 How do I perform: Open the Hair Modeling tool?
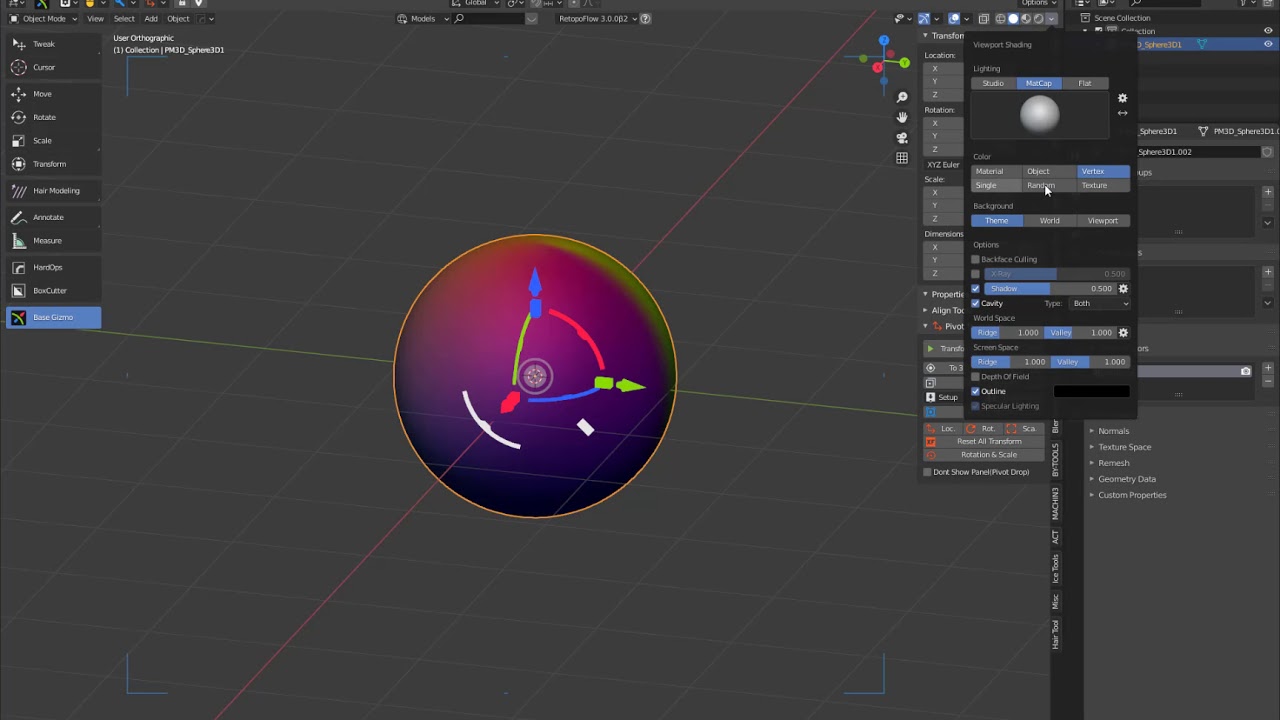[53, 191]
